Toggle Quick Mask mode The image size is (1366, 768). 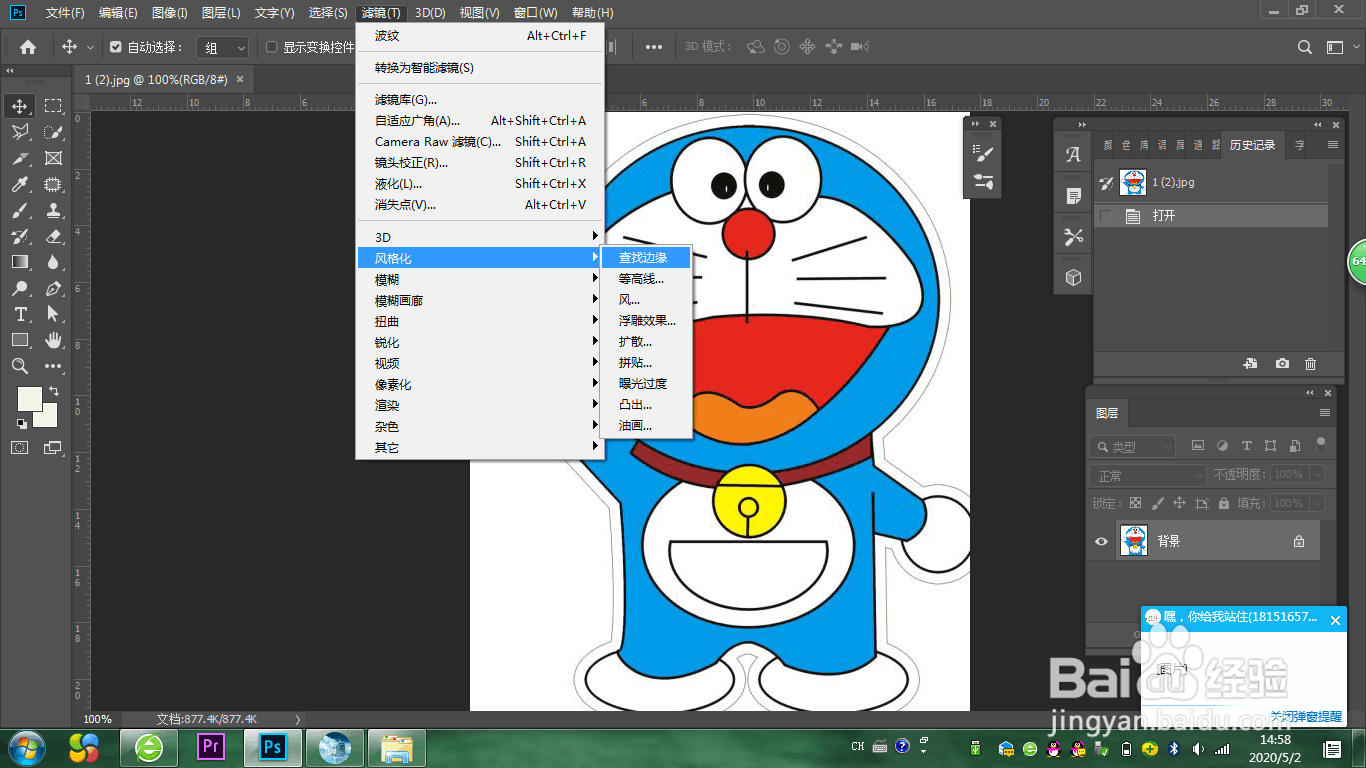click(x=20, y=448)
